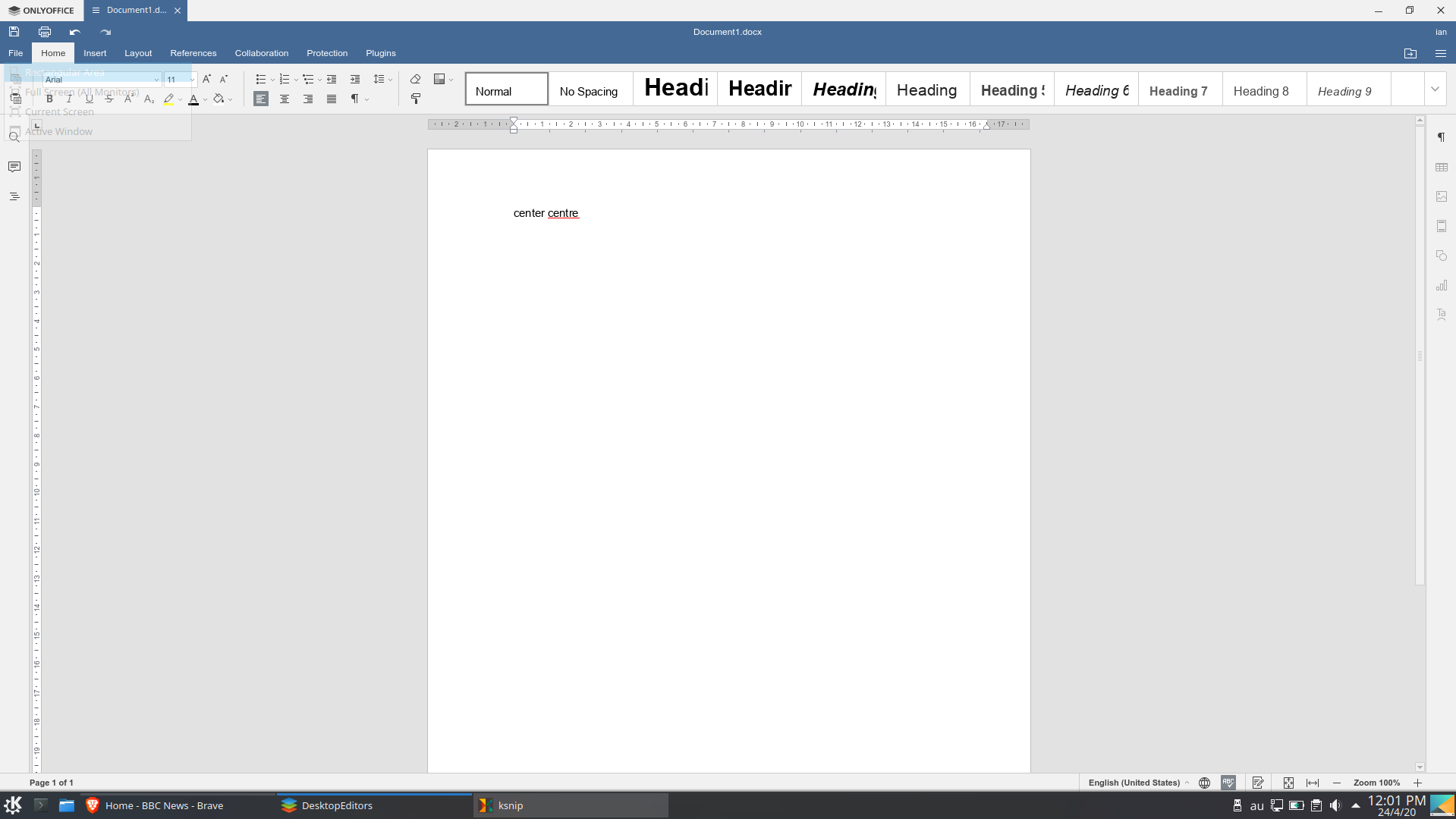Switch to the Insert tab
Screen dimensions: 1456x819
[x=94, y=52]
